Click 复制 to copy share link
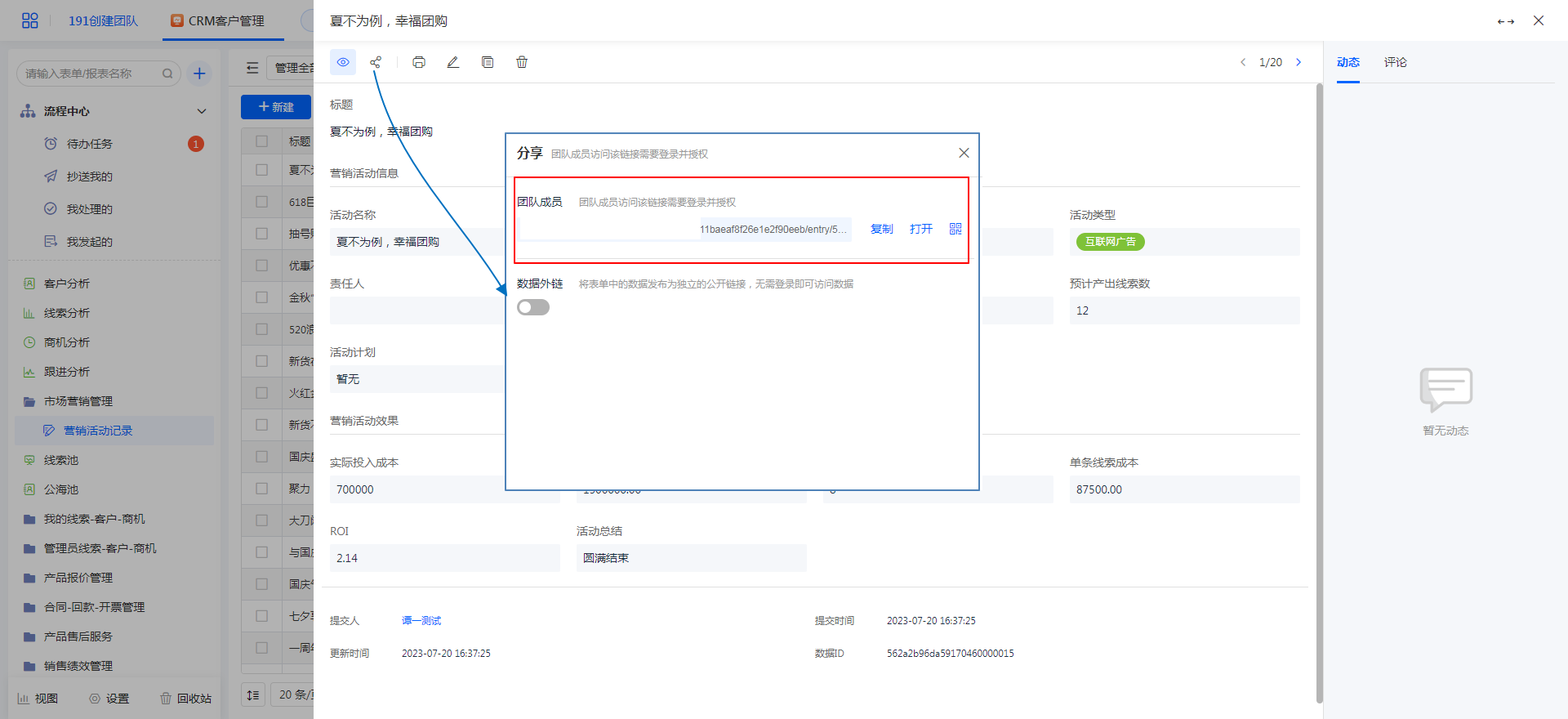The image size is (1568, 719). [x=881, y=229]
